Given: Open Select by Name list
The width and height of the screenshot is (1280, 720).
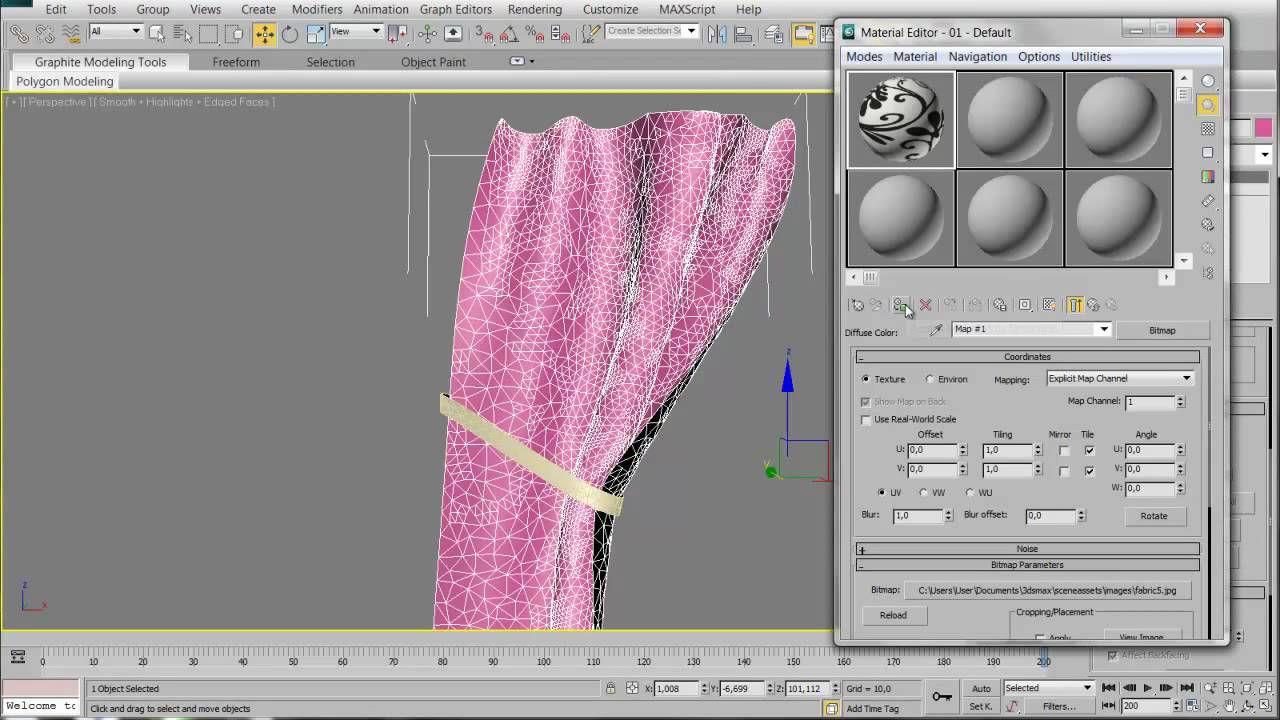Looking at the screenshot, I should coord(183,34).
